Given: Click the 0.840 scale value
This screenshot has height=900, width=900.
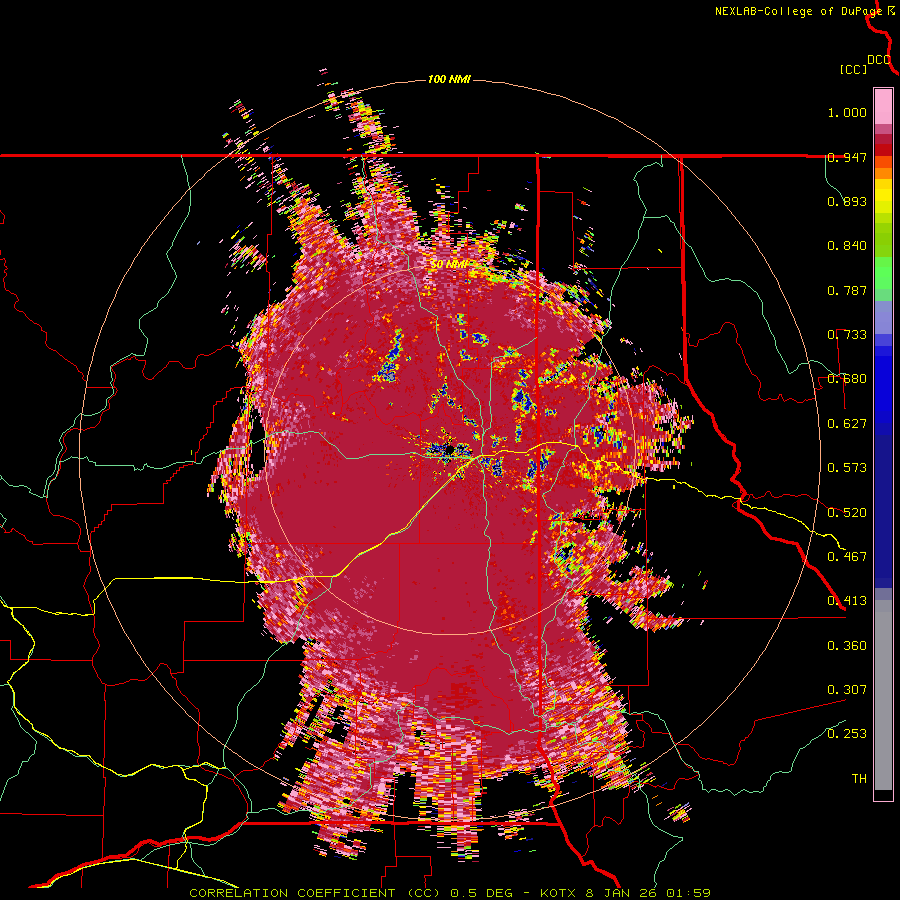Looking at the screenshot, I should coord(847,246).
